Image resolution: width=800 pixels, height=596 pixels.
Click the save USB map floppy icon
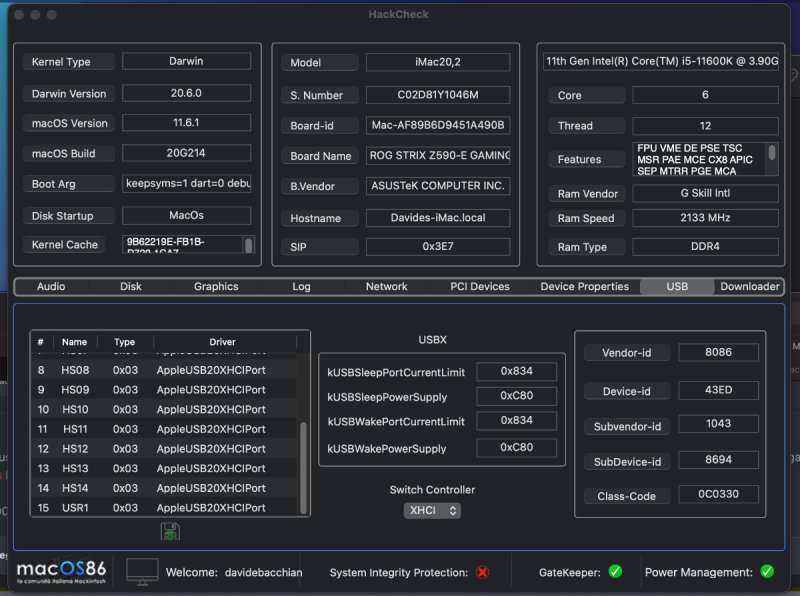pyautogui.click(x=170, y=531)
